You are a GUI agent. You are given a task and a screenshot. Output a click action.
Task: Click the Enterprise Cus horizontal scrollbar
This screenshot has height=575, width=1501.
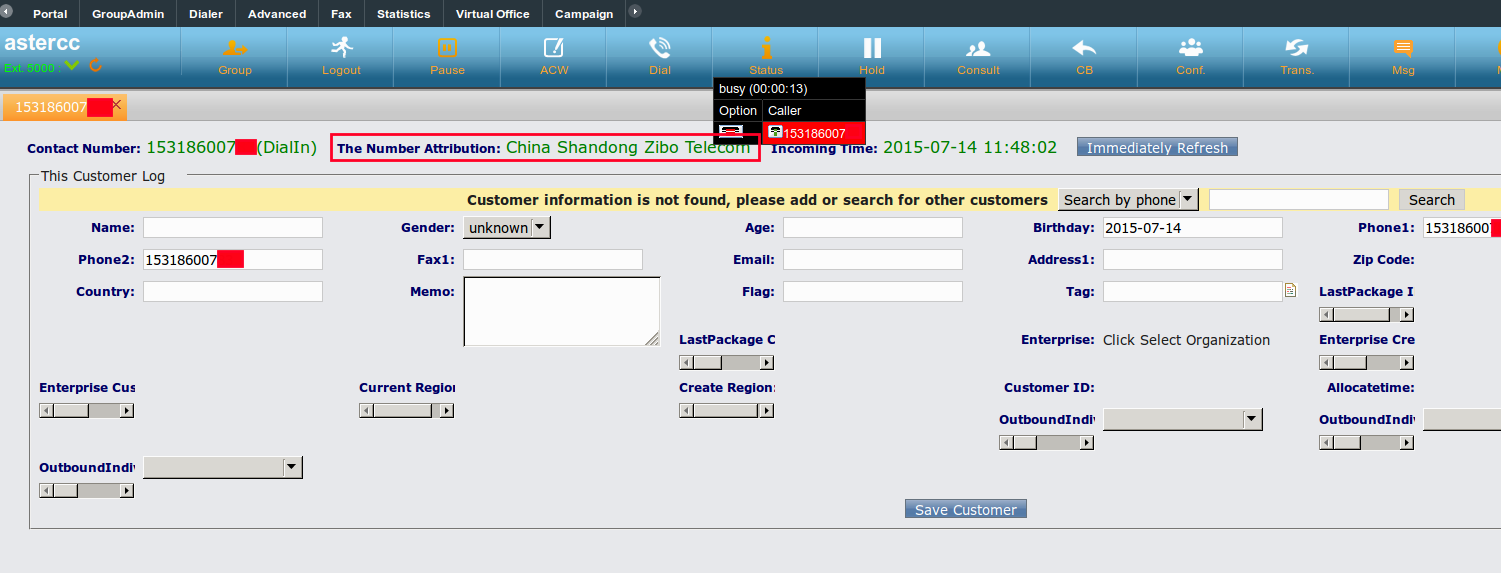pyautogui.click(x=86, y=410)
